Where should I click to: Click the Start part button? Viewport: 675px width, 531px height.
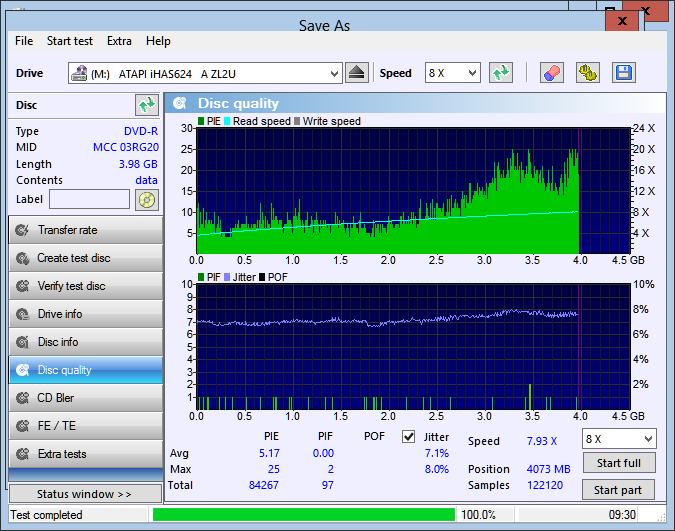pos(619,490)
